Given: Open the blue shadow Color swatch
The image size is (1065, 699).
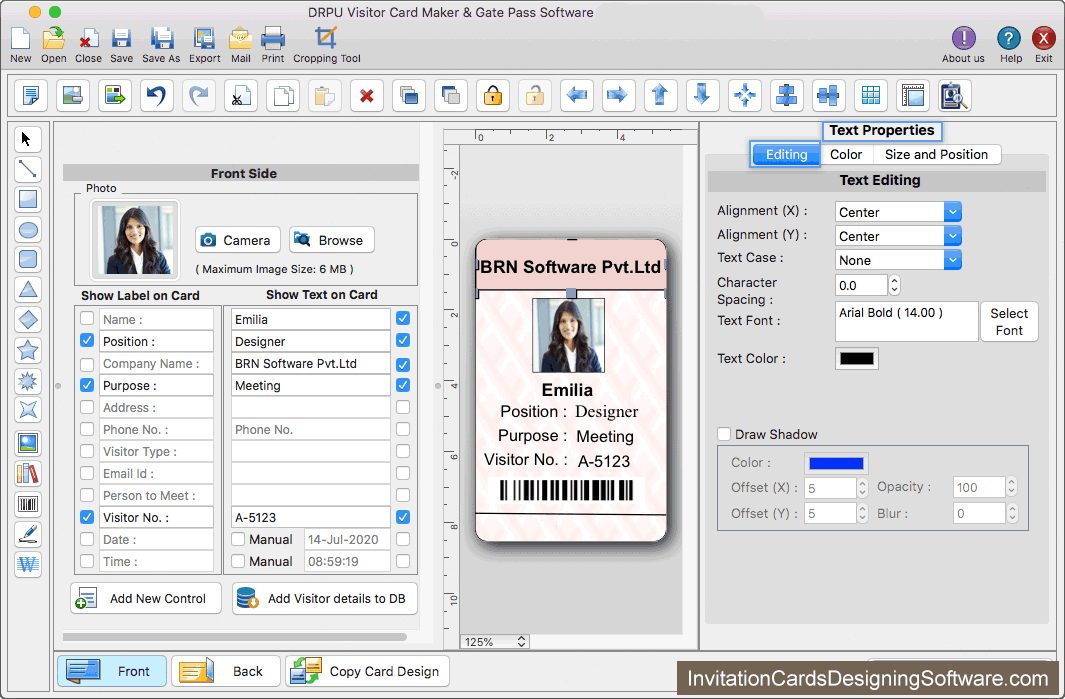Looking at the screenshot, I should coord(836,463).
